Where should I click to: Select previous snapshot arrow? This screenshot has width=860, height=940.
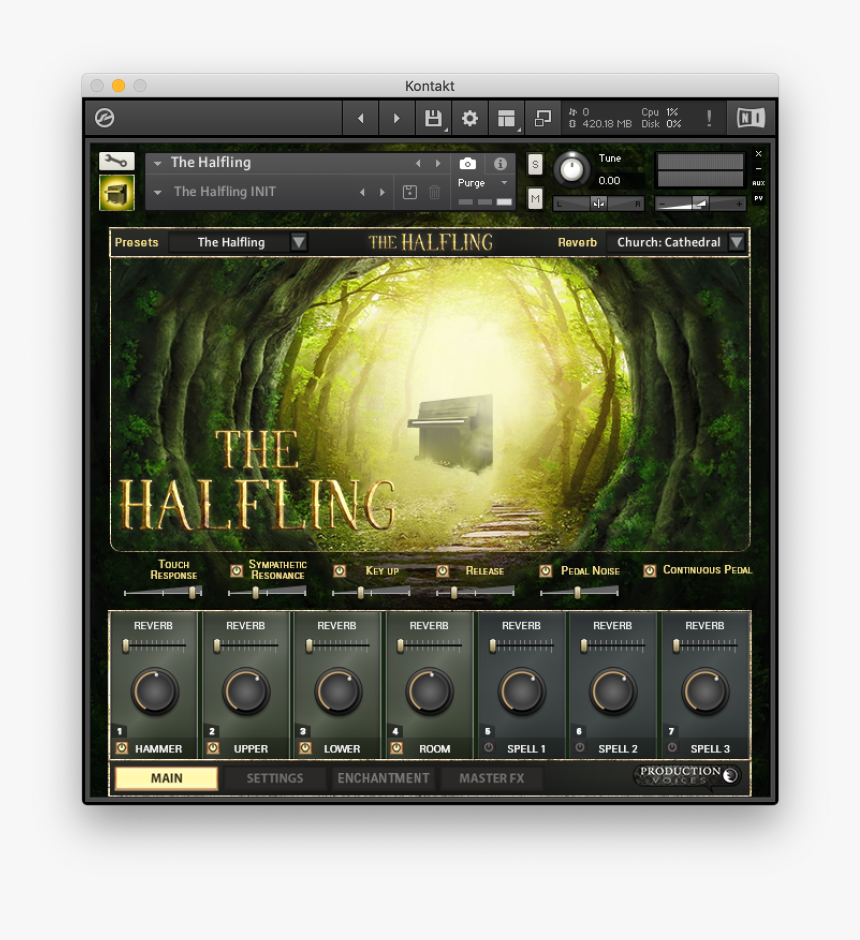click(x=362, y=192)
